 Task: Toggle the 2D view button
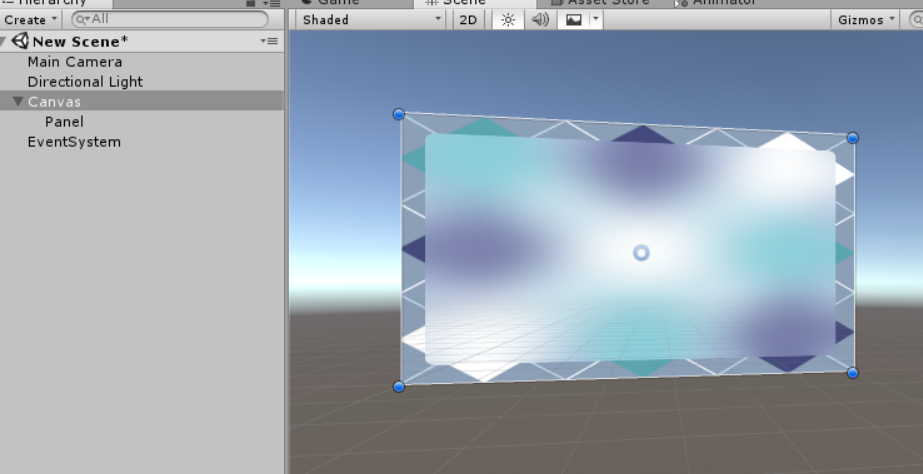pyautogui.click(x=468, y=19)
